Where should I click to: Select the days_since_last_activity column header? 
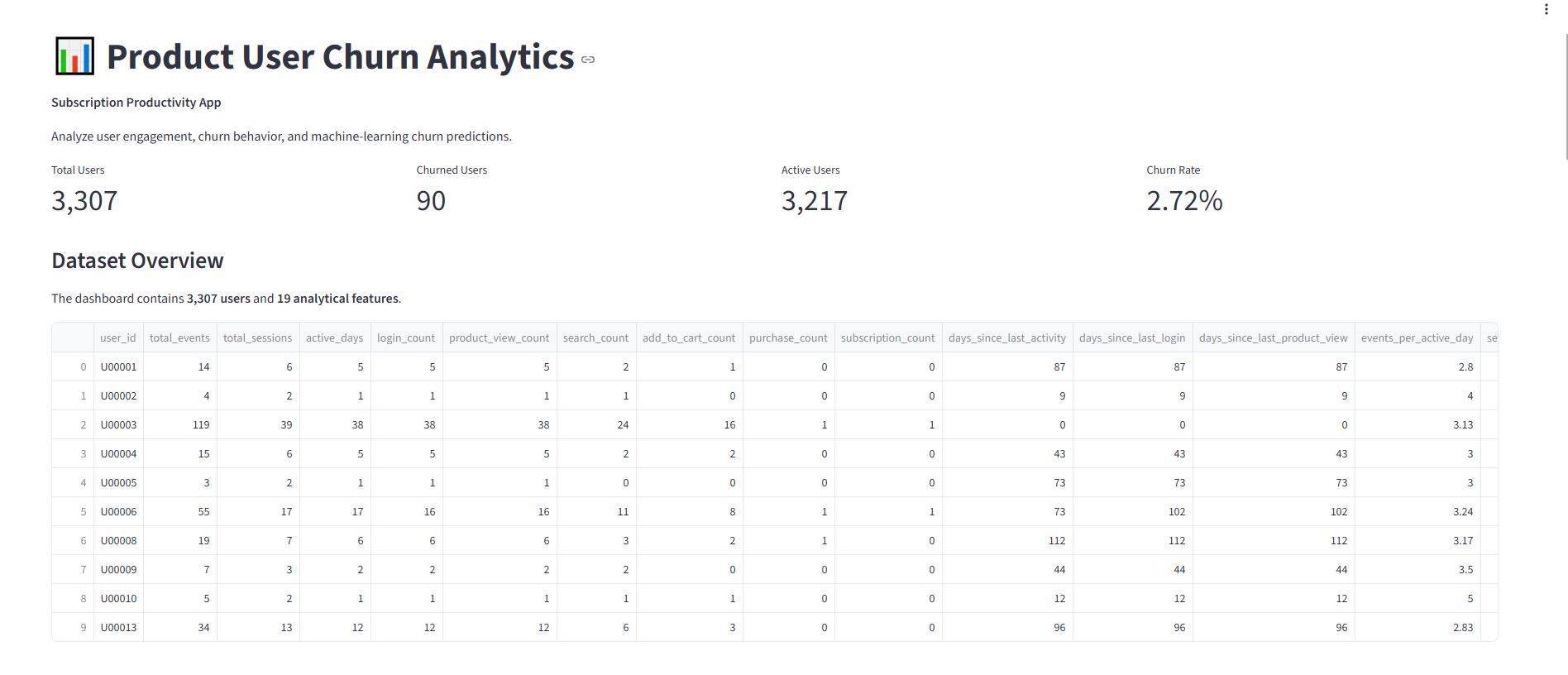click(x=1007, y=337)
